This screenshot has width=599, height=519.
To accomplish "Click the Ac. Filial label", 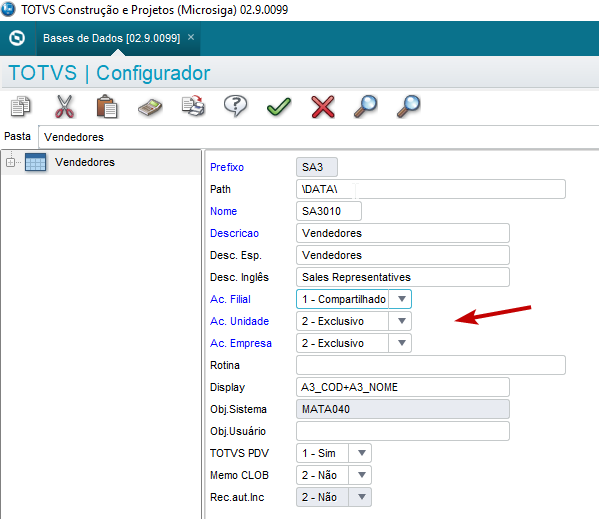I will [230, 299].
